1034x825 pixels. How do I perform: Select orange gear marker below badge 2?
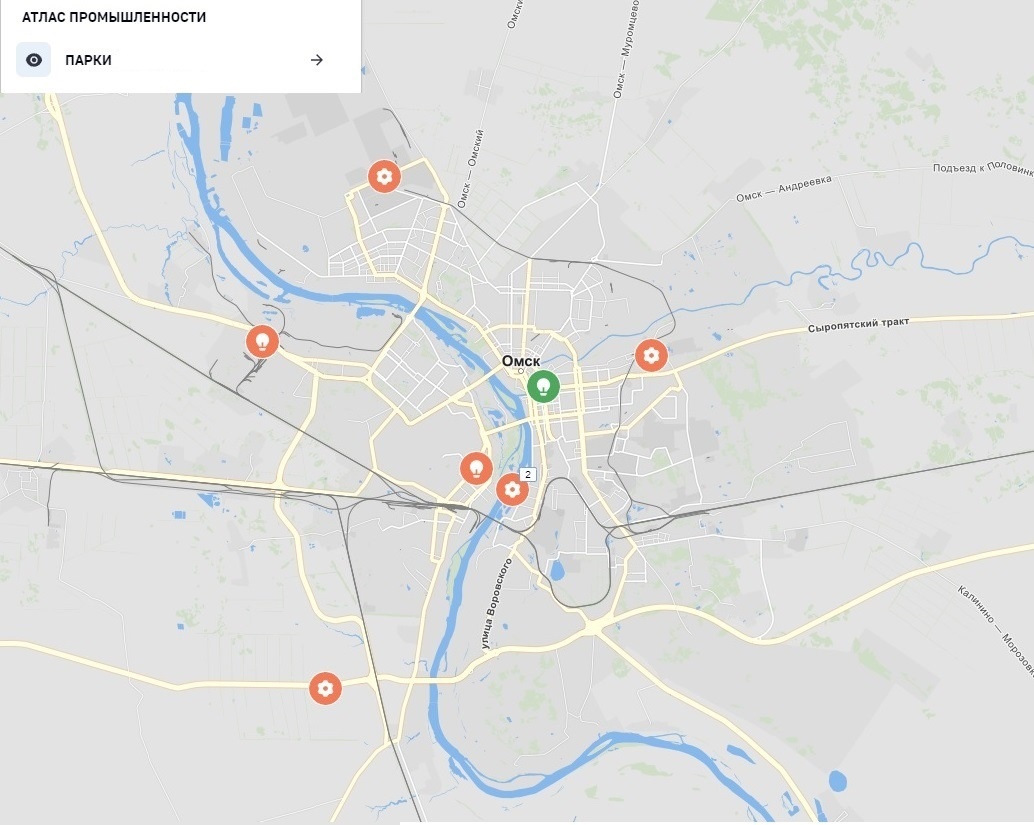(512, 489)
